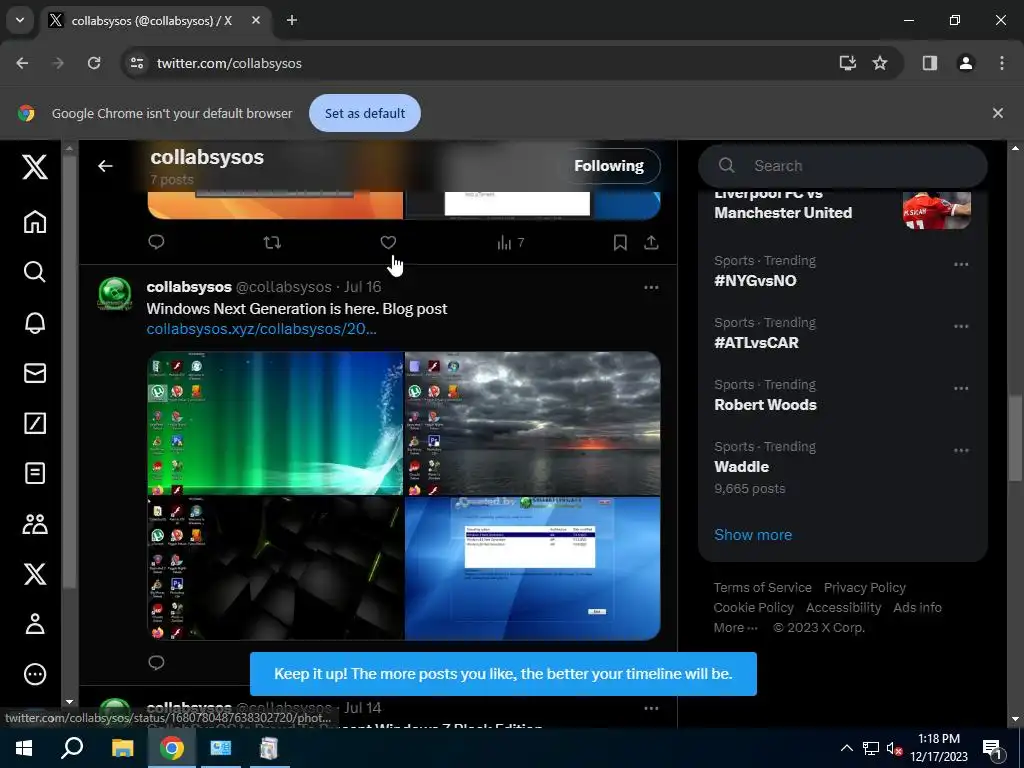
Task: Open more options for Jul 16 post
Action: [651, 287]
